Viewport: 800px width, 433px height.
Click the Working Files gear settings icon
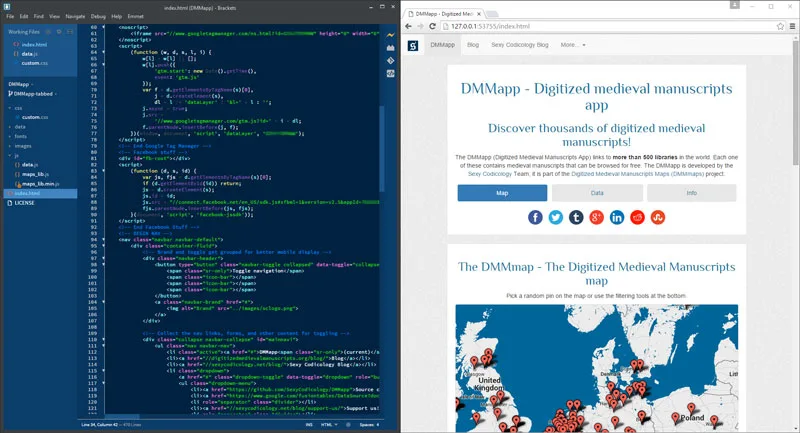pyautogui.click(x=59, y=32)
